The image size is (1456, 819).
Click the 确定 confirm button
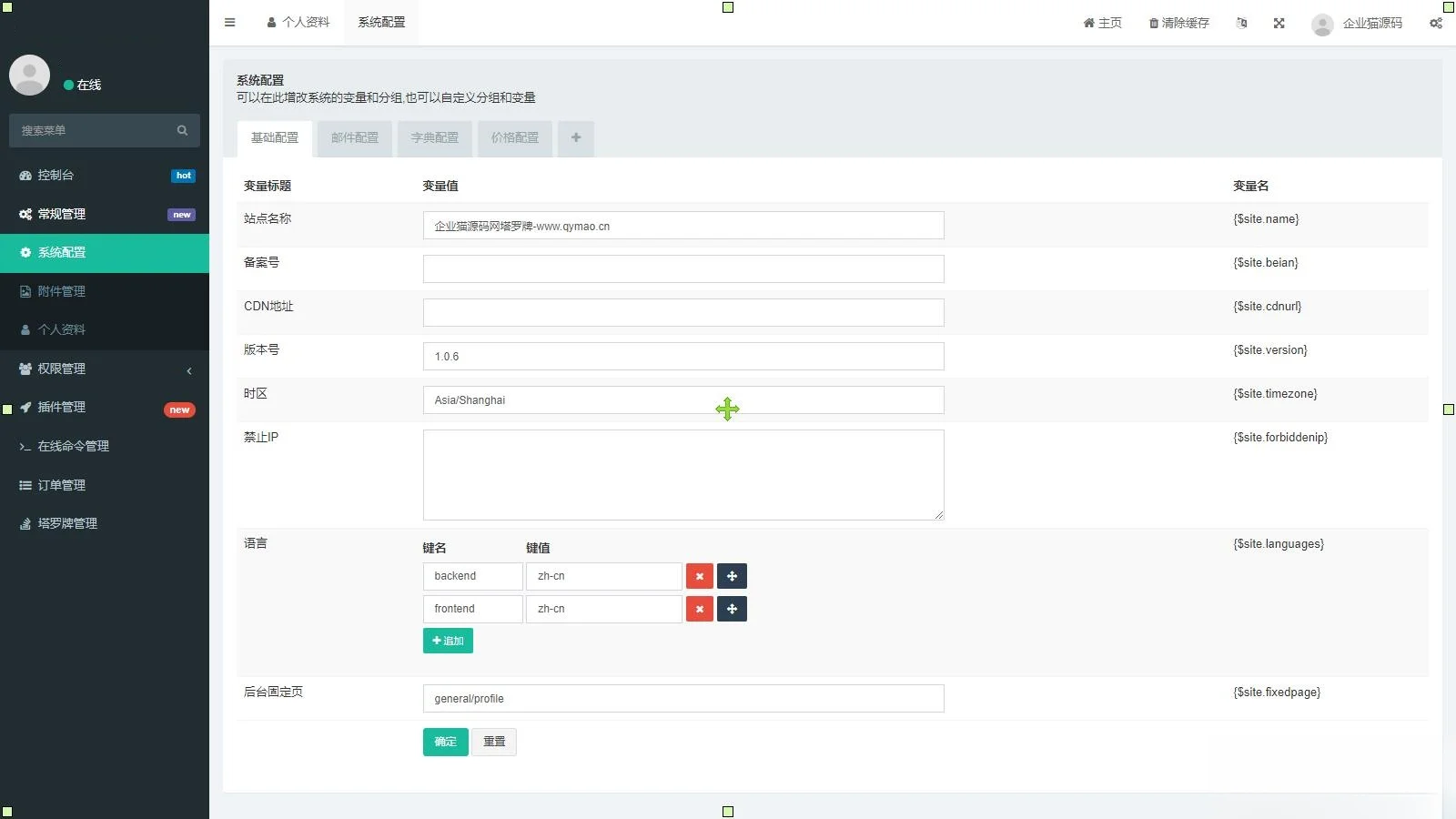pyautogui.click(x=445, y=742)
